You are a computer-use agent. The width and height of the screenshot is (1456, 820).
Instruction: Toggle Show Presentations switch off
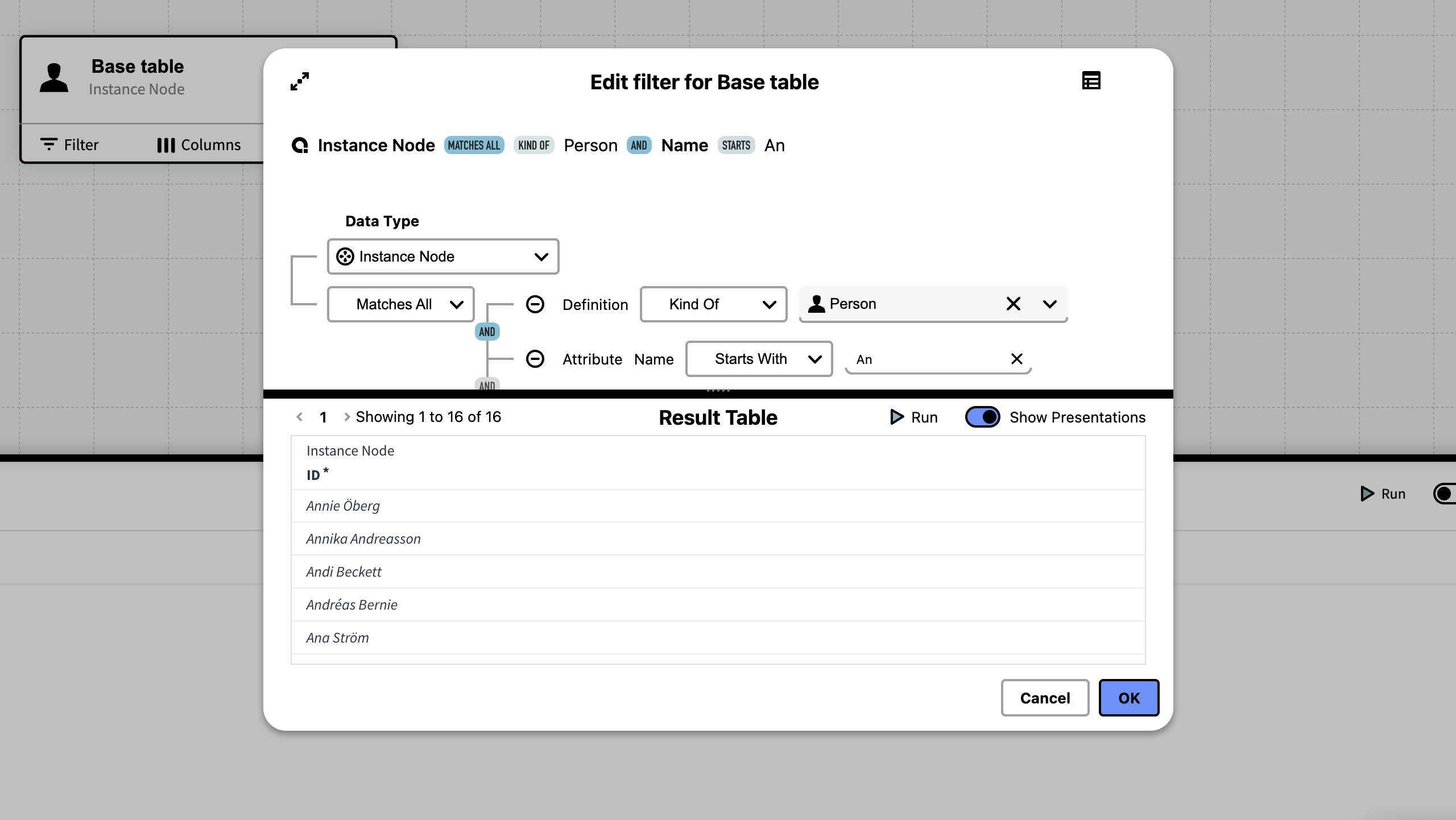tap(982, 417)
